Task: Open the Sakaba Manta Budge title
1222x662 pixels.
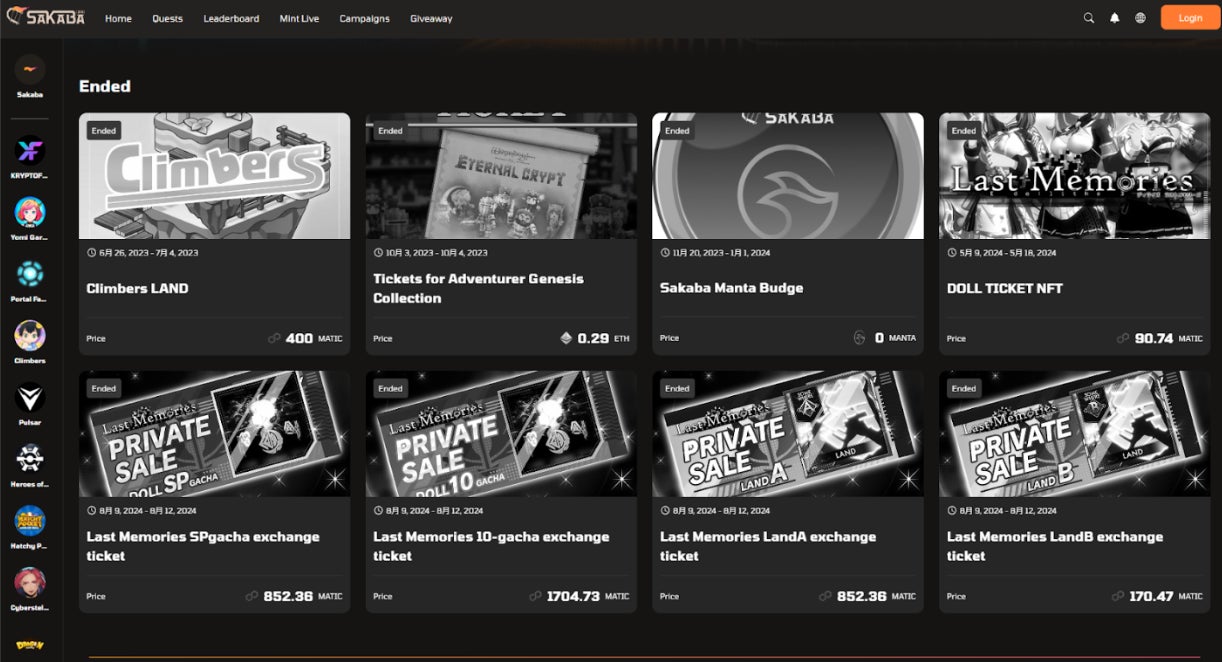Action: 731,288
